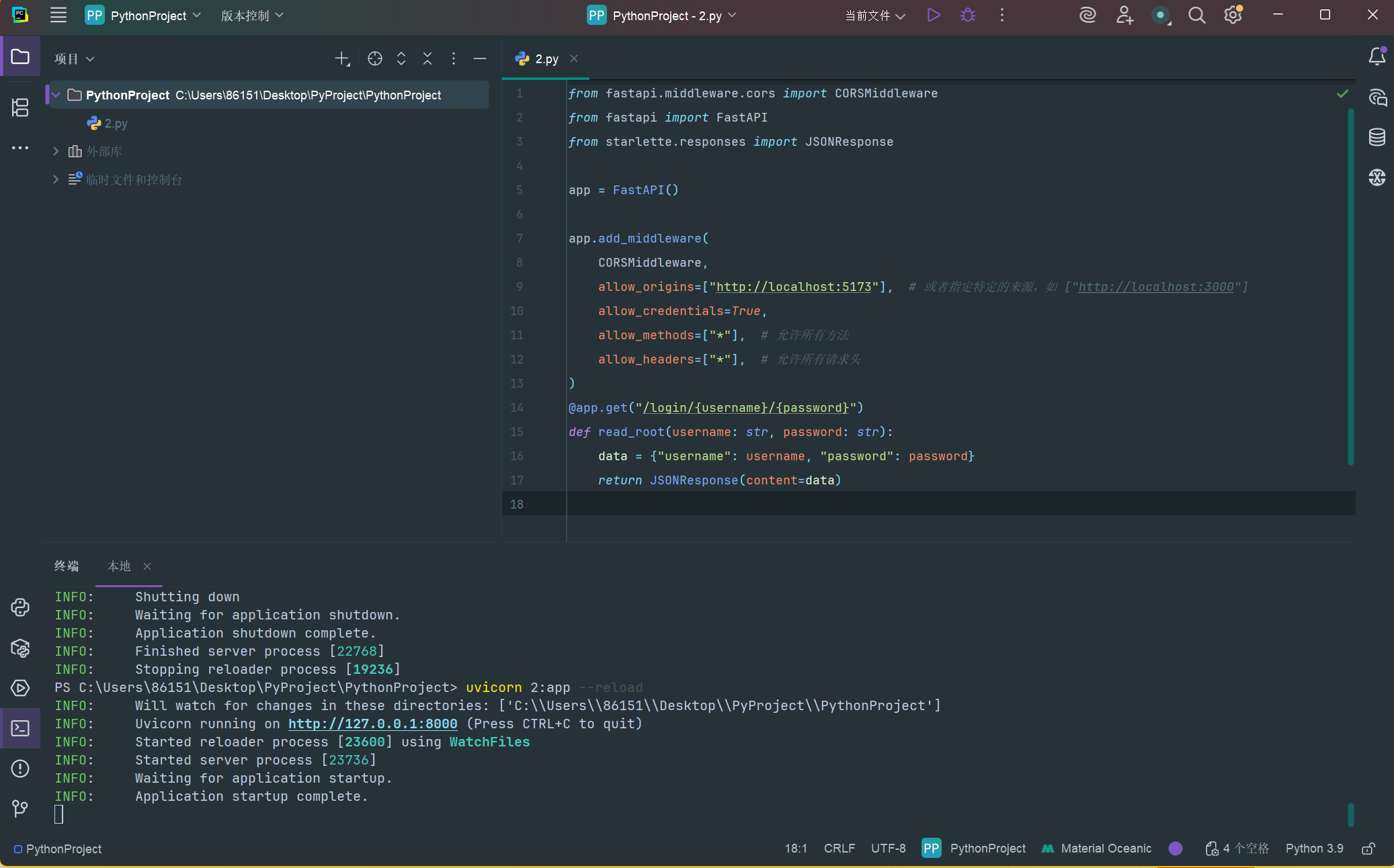Image resolution: width=1394 pixels, height=868 pixels.
Task: Open the 18:1 line column indicator
Action: [796, 849]
